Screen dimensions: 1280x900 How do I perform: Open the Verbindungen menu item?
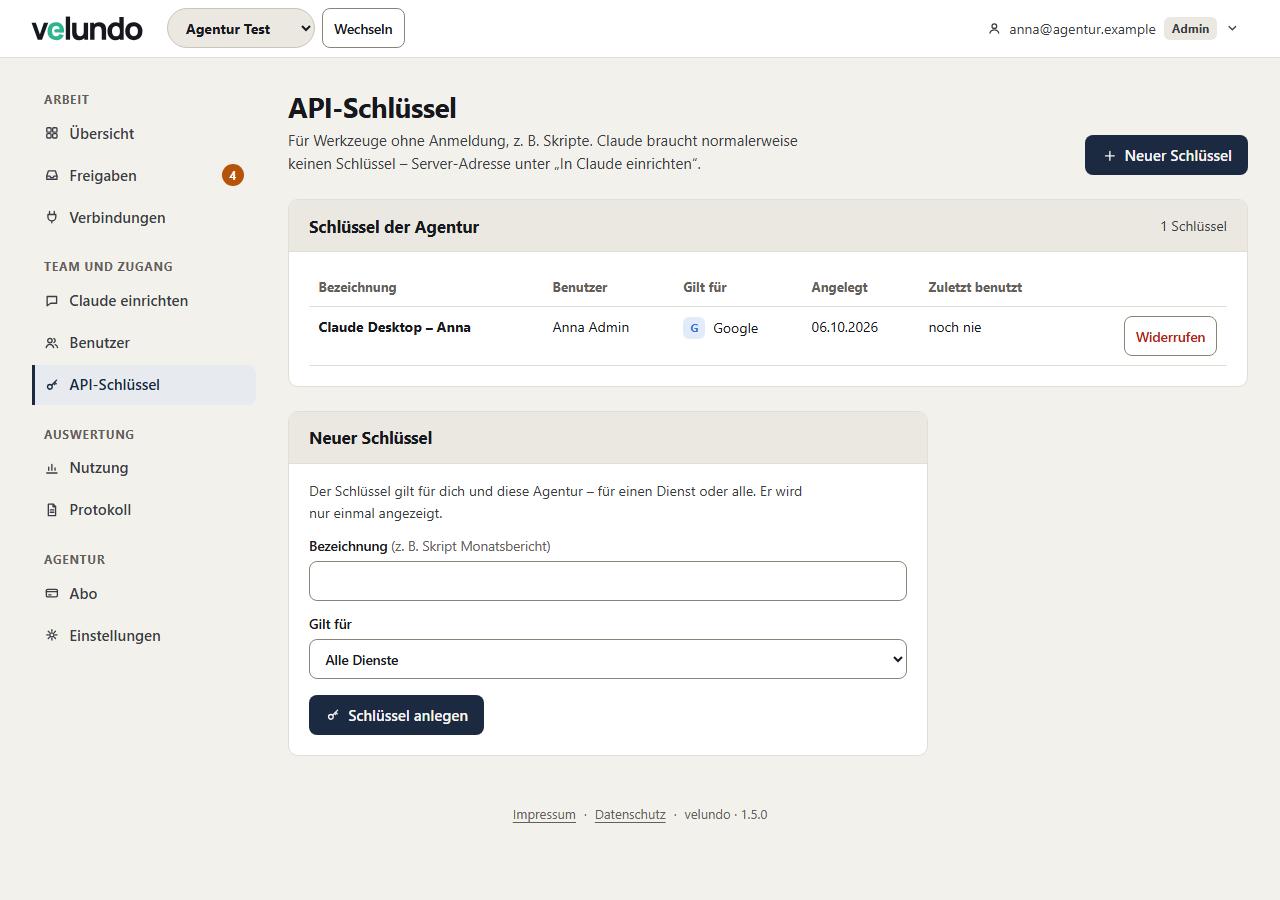pos(144,217)
